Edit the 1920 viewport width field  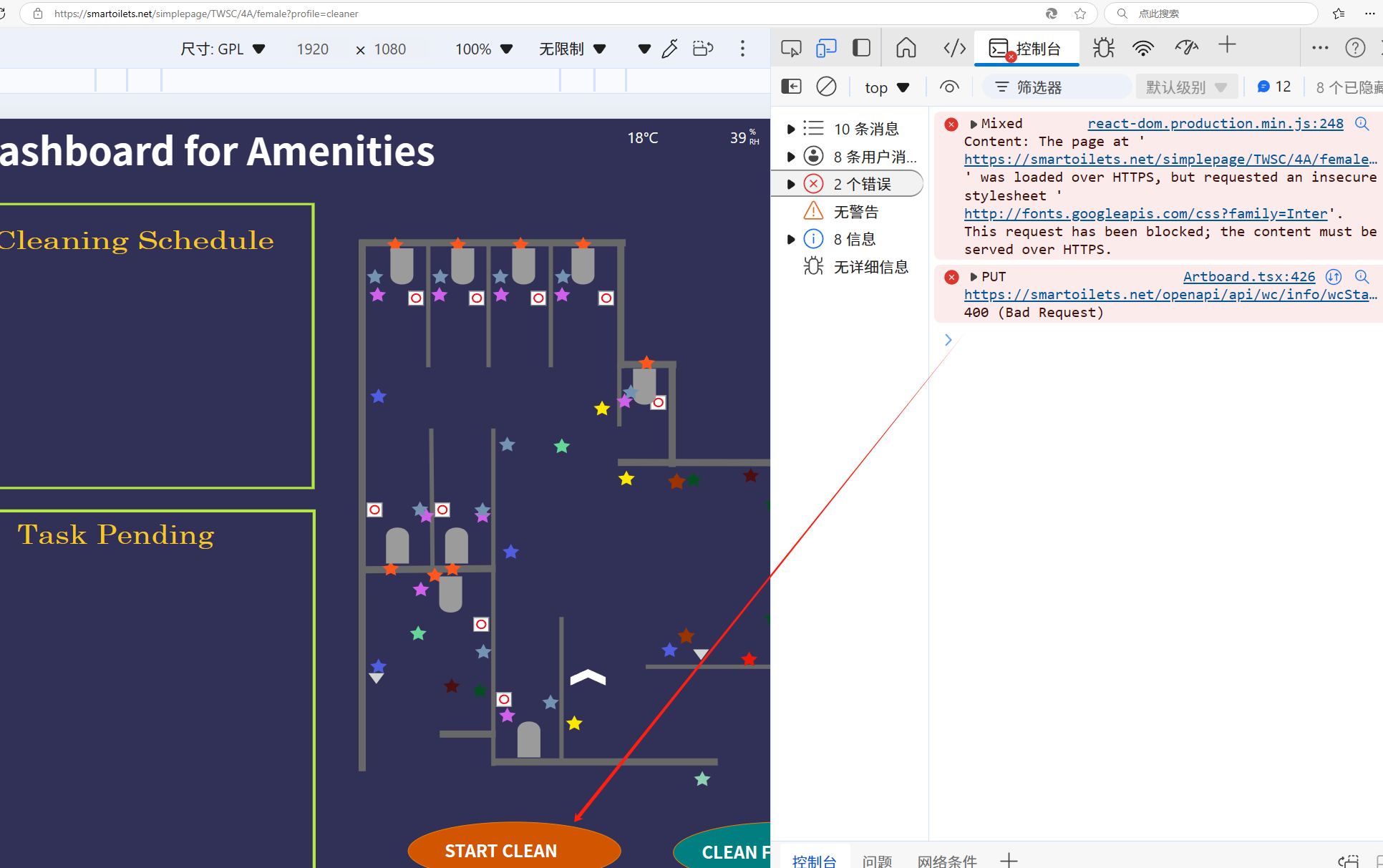coord(313,49)
